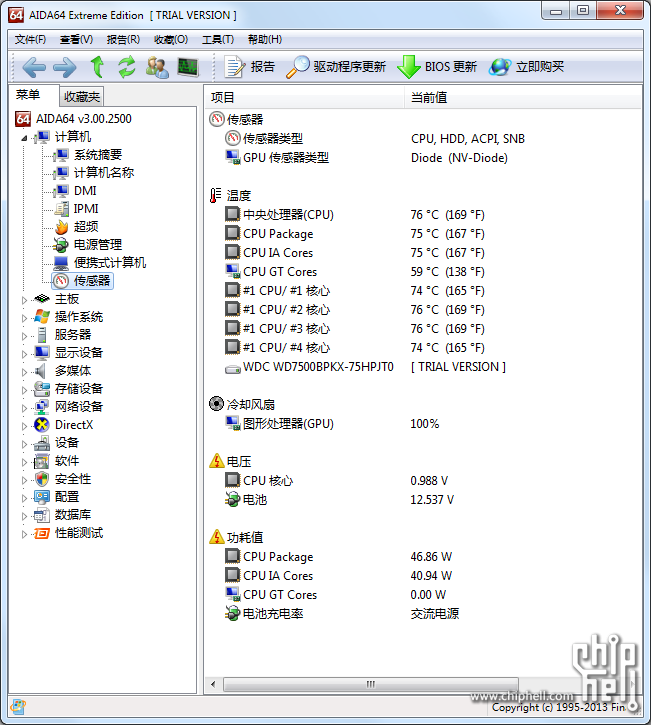Expand the 存储设备 node
The image size is (651, 725).
[24, 390]
